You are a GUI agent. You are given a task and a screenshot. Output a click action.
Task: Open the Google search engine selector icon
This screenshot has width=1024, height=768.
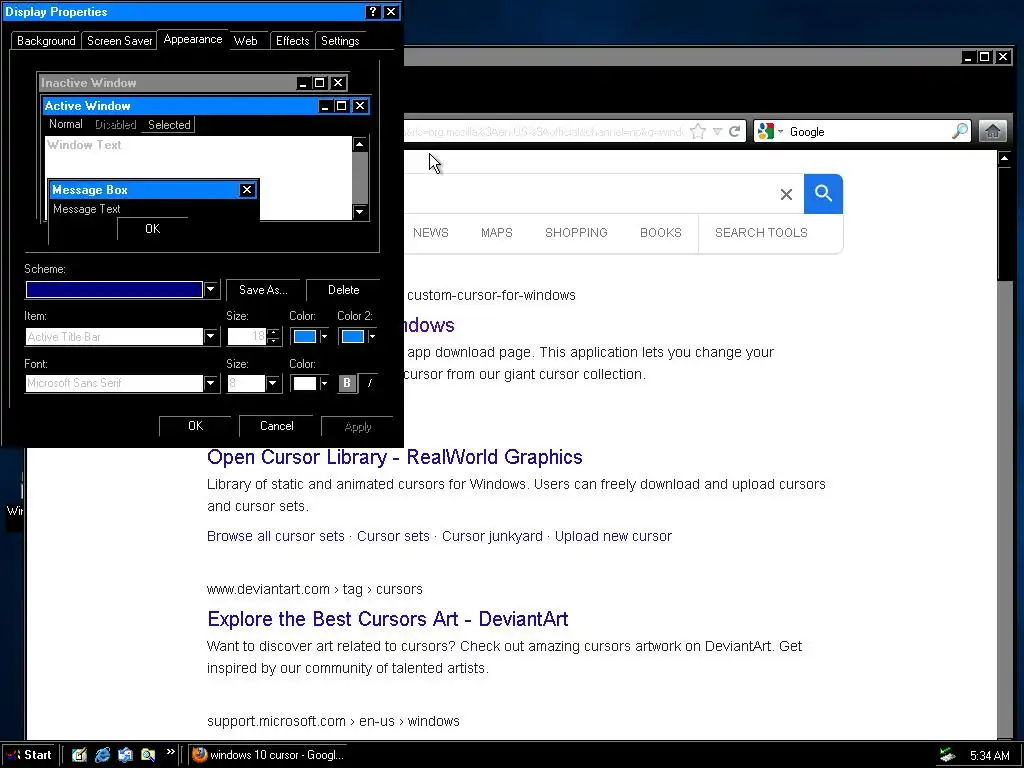[x=769, y=131]
